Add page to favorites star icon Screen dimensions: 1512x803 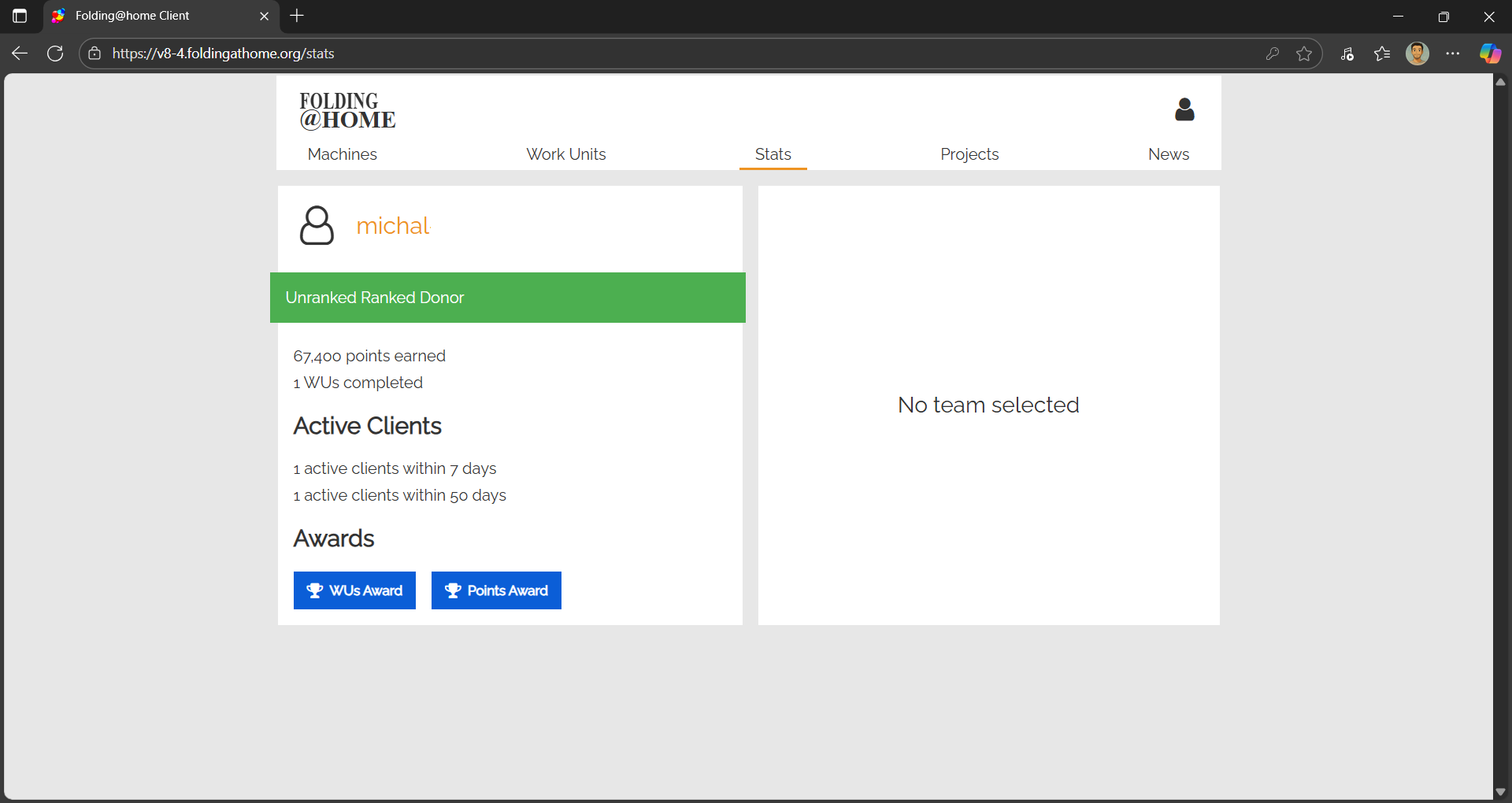(x=1304, y=54)
